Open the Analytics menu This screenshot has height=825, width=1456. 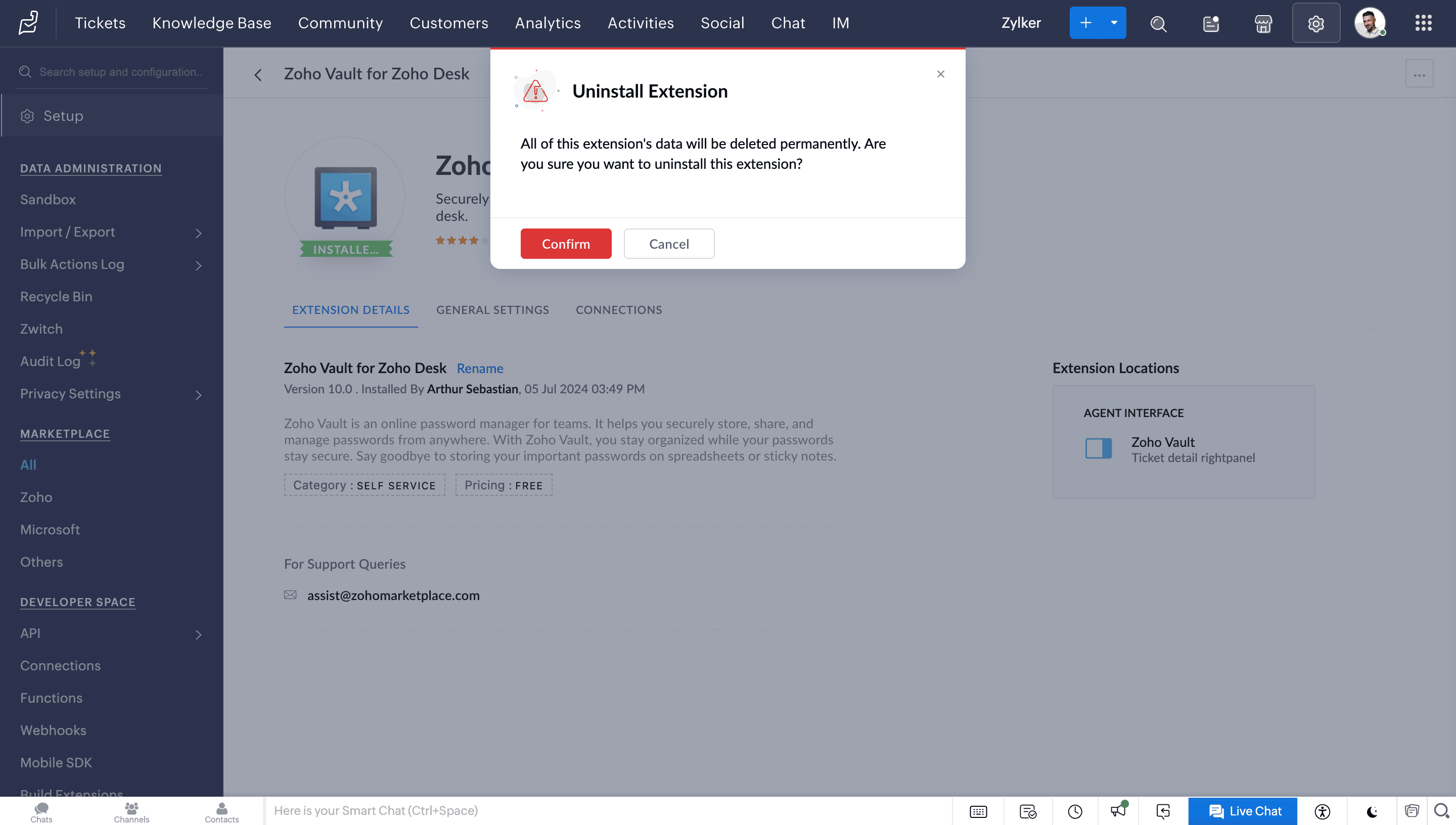[548, 23]
